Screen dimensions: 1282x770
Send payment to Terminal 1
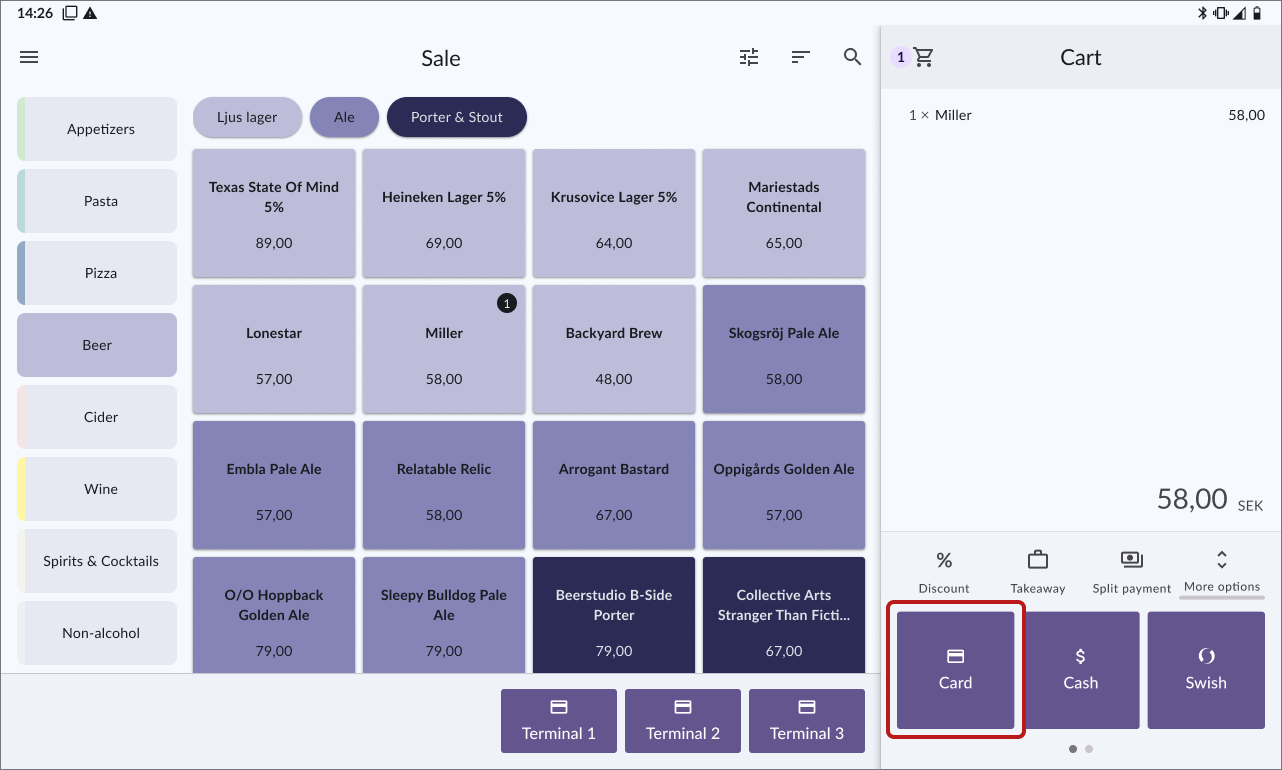(559, 721)
